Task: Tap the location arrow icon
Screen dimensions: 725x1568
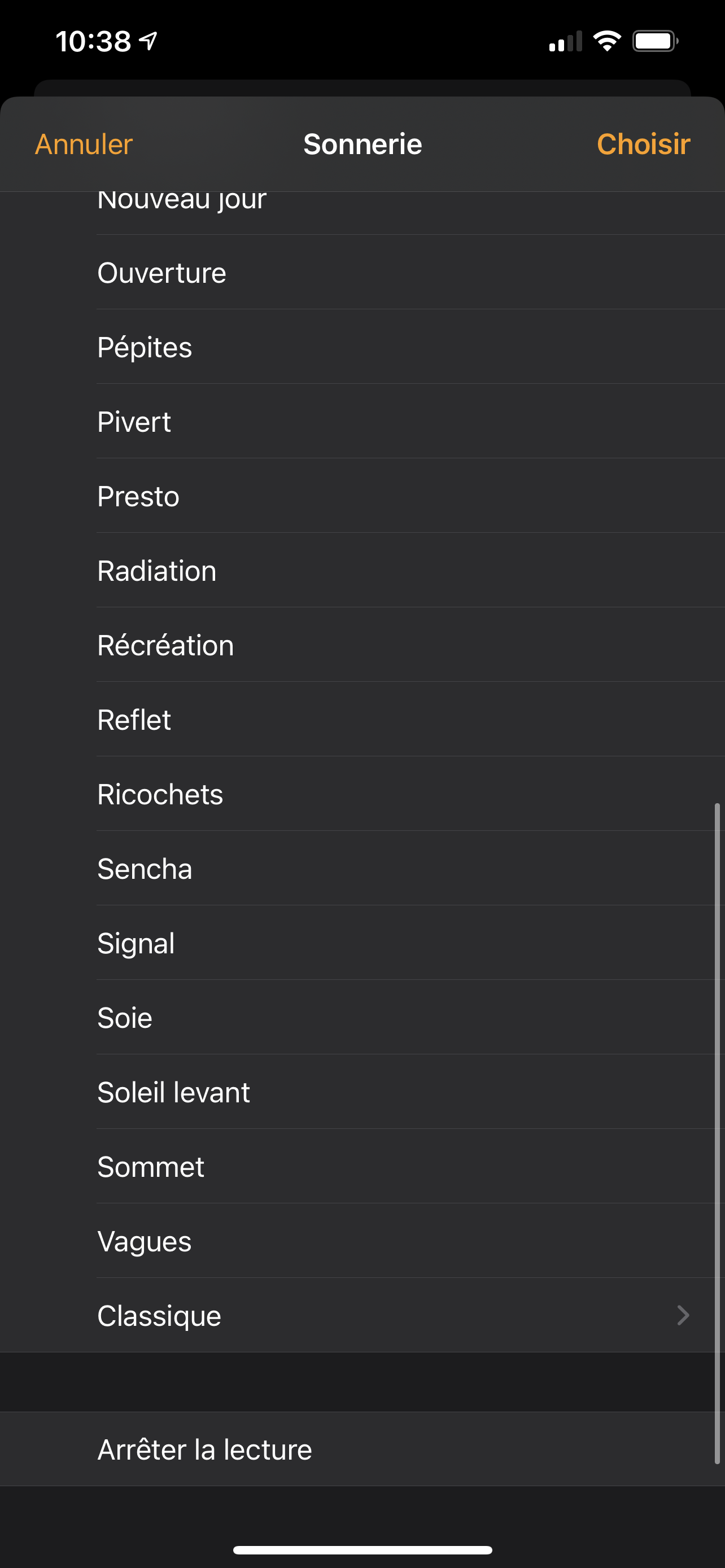Action: (x=148, y=41)
